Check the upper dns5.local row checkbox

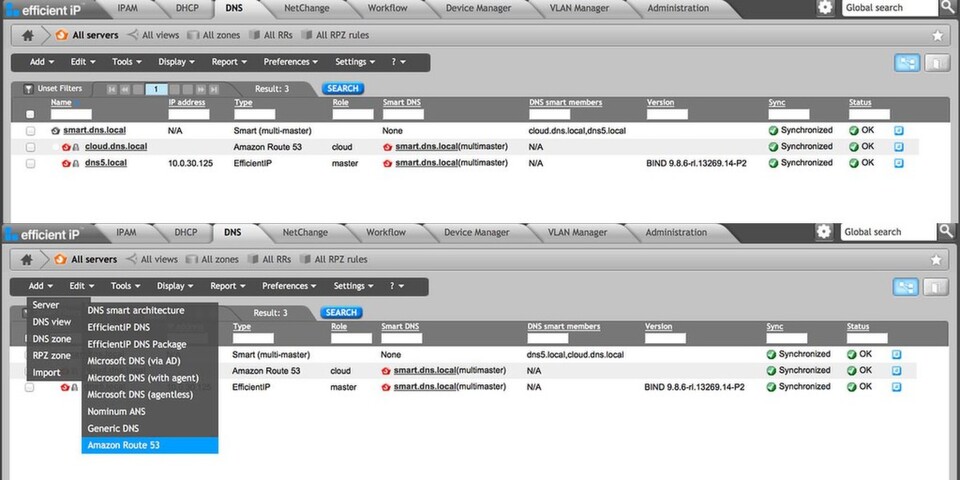[x=31, y=163]
